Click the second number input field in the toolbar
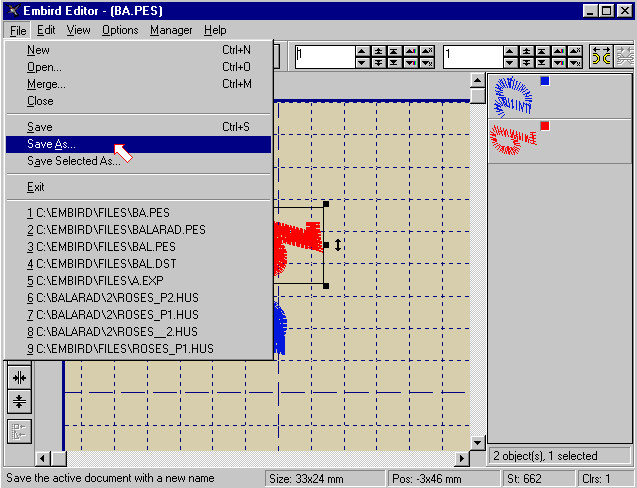Viewport: 637px width, 488px height. click(x=473, y=56)
